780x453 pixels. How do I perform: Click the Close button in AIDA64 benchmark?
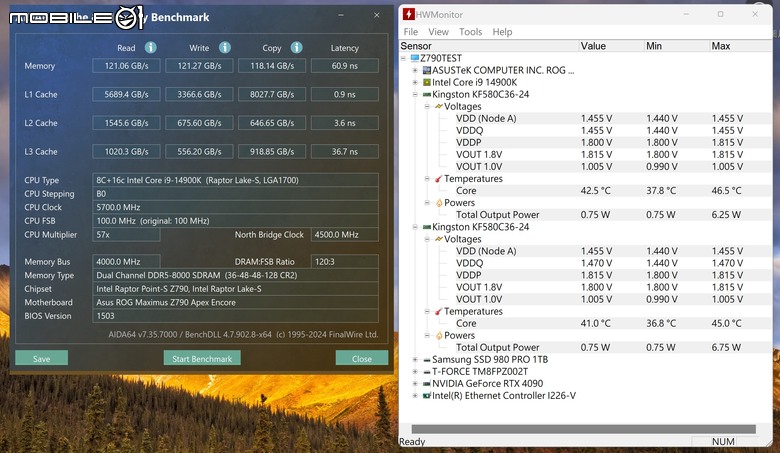pyautogui.click(x=362, y=358)
